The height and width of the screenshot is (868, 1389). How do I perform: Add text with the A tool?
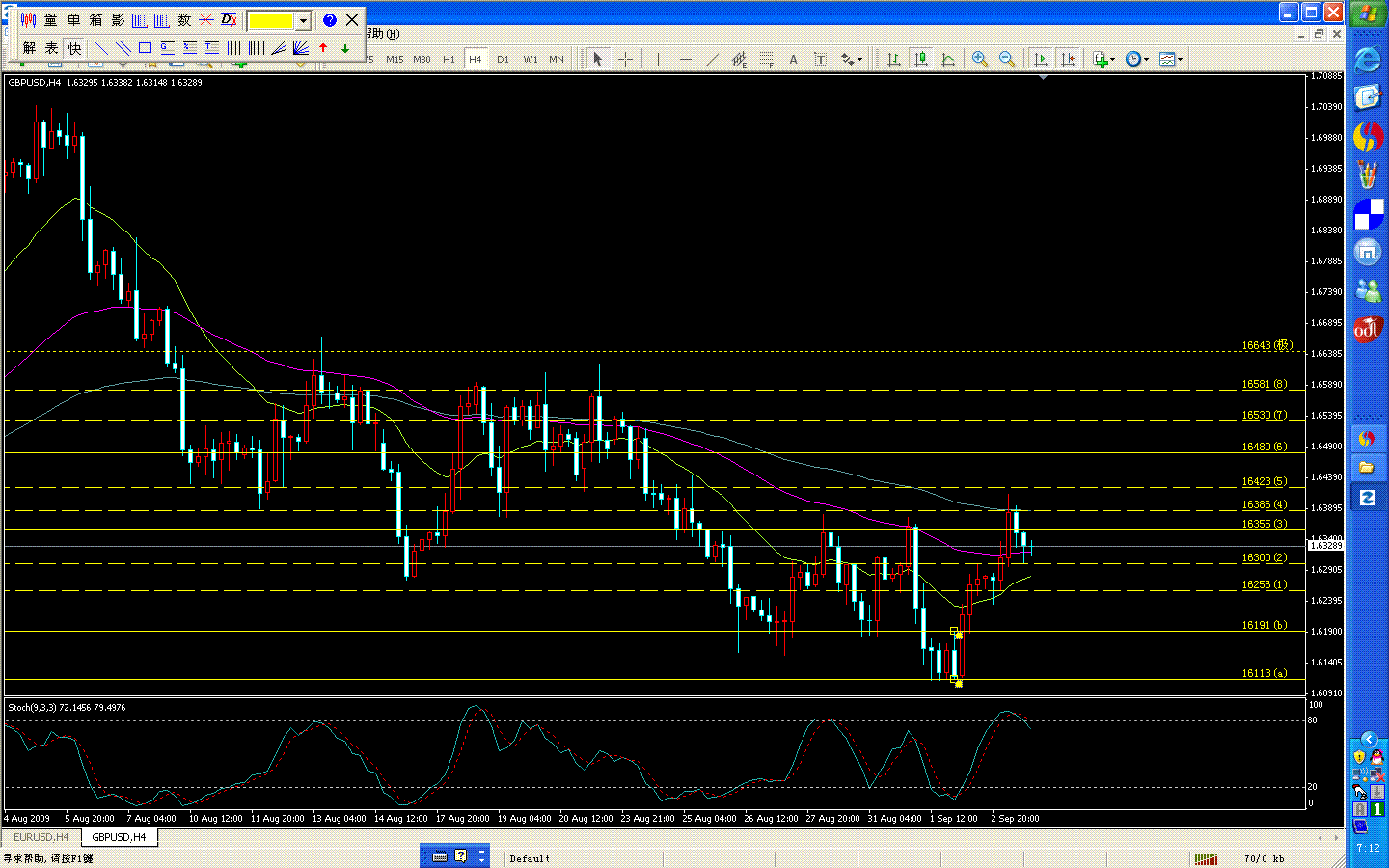tap(793, 59)
